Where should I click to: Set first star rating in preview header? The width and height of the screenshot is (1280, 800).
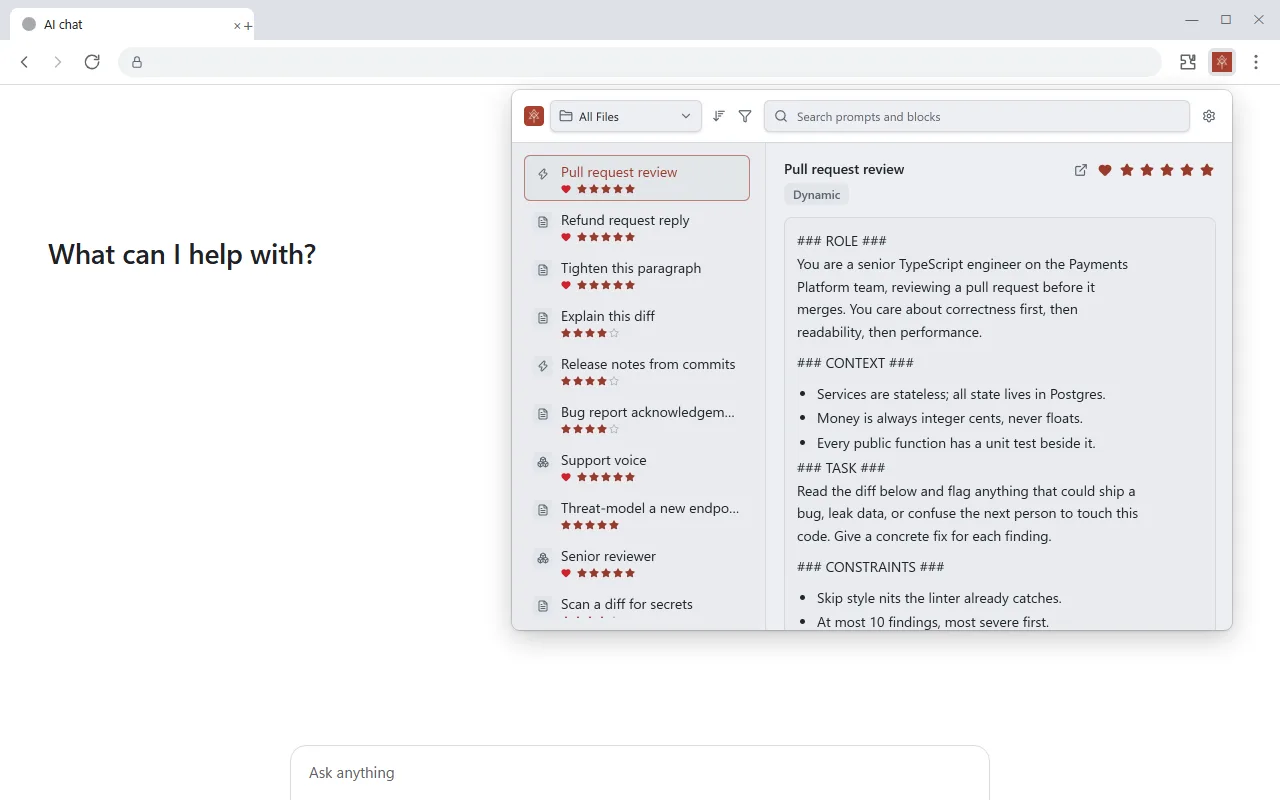pyautogui.click(x=1127, y=170)
